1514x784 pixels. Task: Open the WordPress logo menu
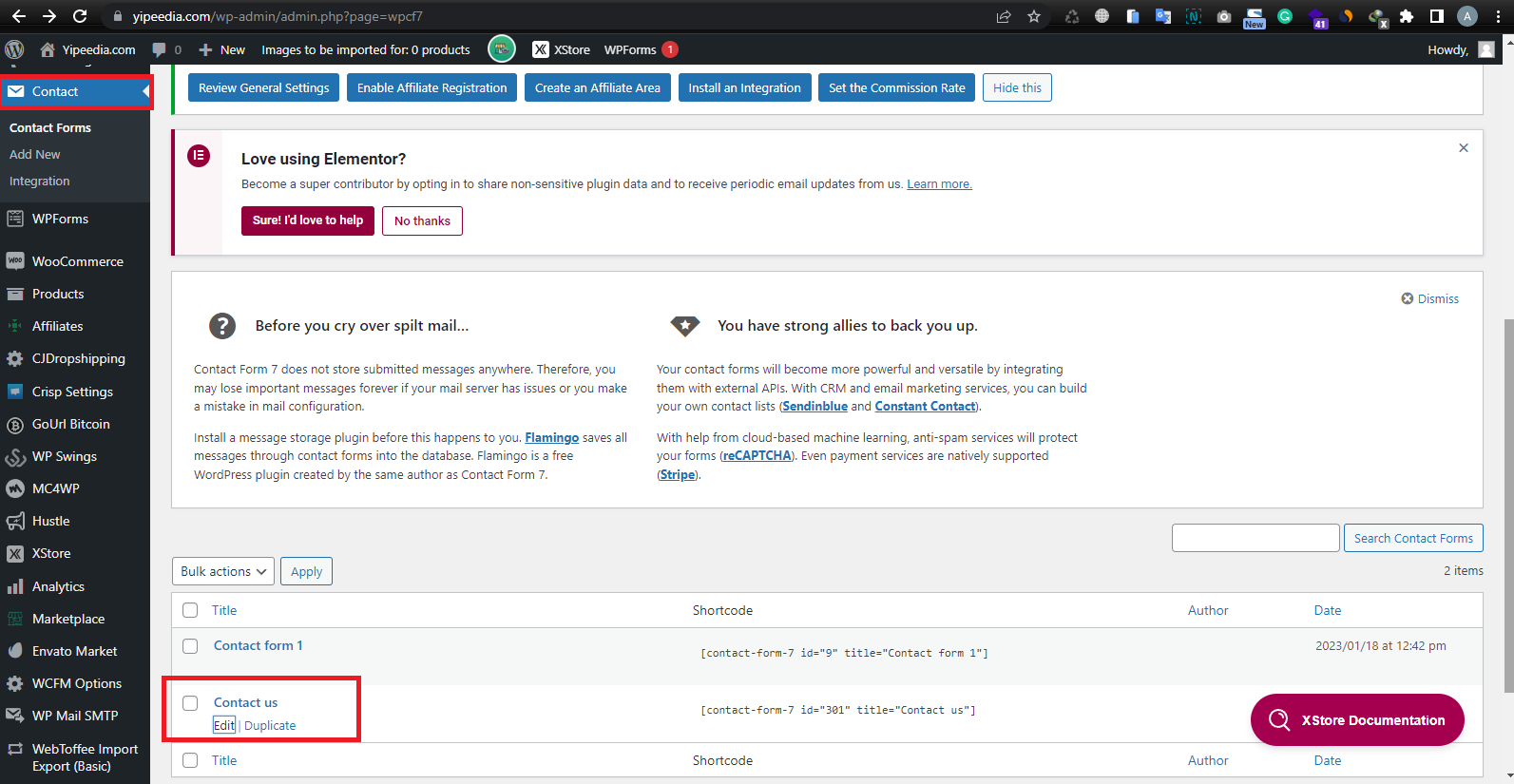(x=14, y=49)
